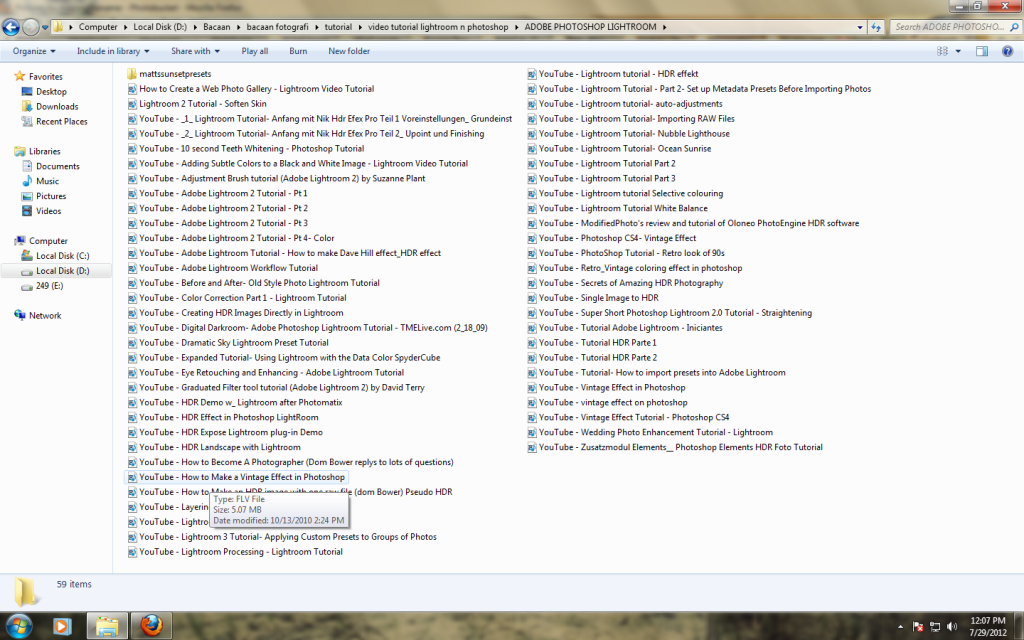Select Single Image to HDR file icon
Image resolution: width=1024 pixels, height=640 pixels.
(532, 298)
